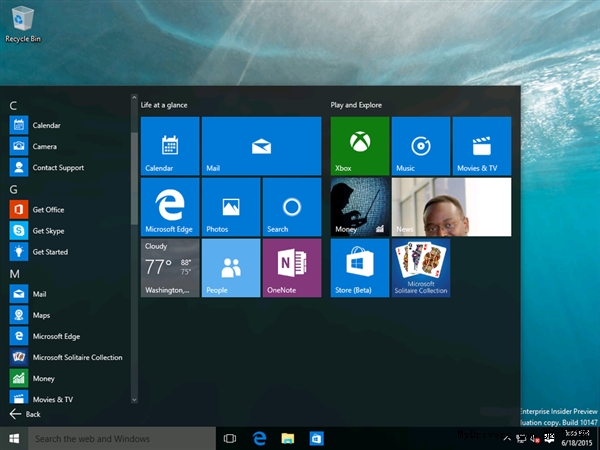600x450 pixels.
Task: Open the Music tile
Action: click(421, 146)
